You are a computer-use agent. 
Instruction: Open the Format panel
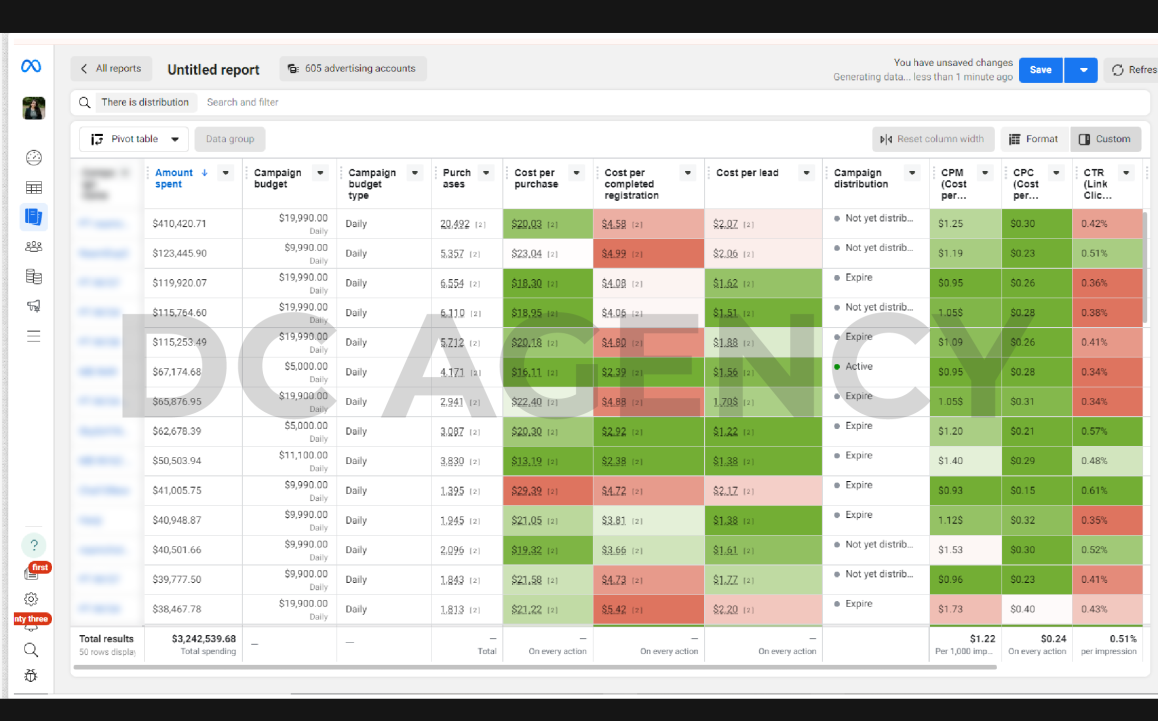coord(1035,139)
